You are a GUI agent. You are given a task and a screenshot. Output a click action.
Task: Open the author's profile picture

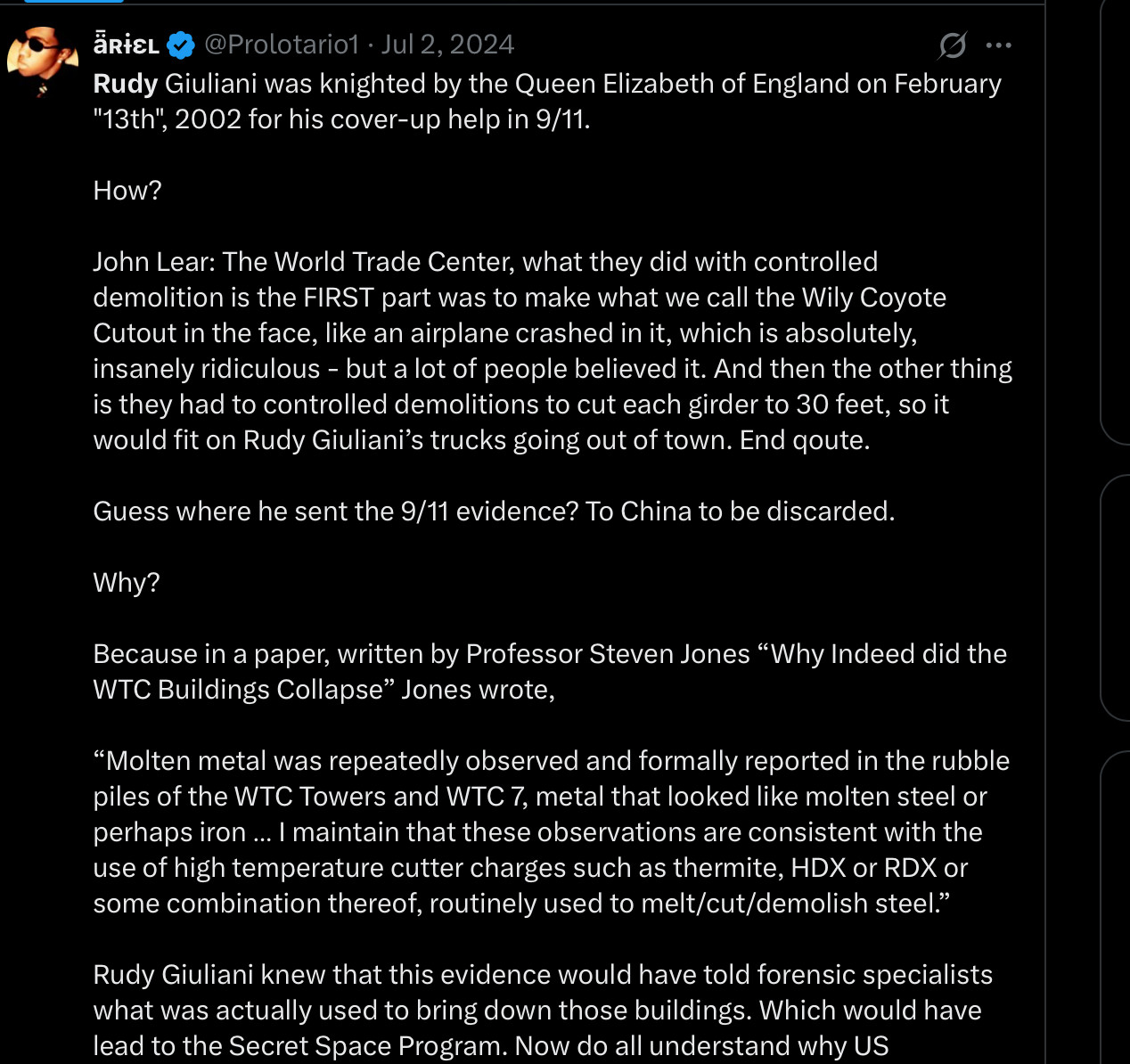(x=42, y=60)
